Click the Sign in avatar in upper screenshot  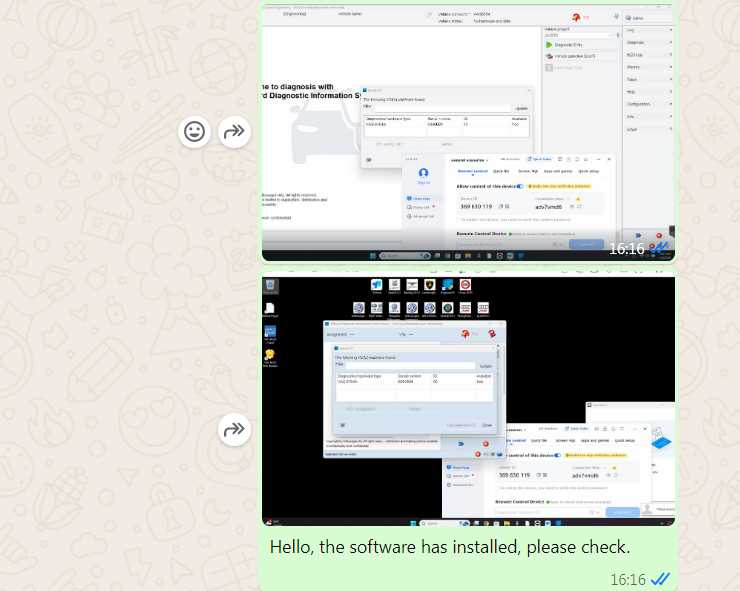coord(424,173)
